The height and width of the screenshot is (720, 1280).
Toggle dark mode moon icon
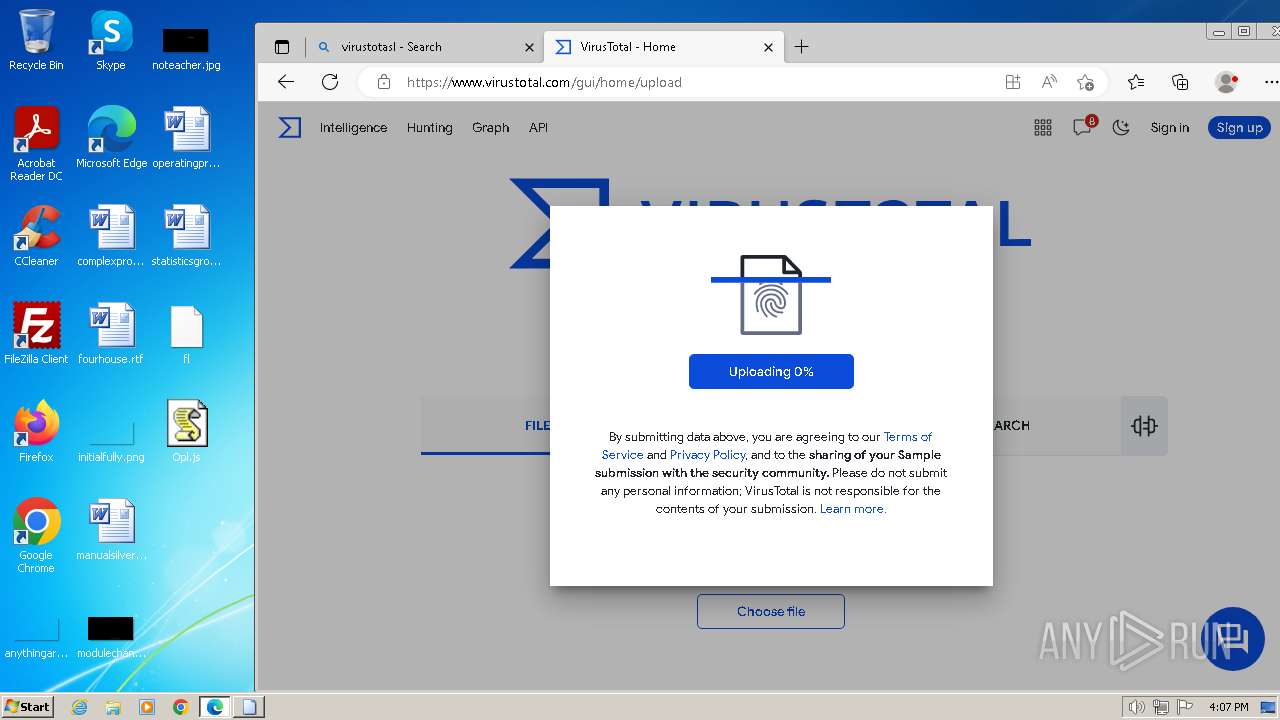[1121, 127]
